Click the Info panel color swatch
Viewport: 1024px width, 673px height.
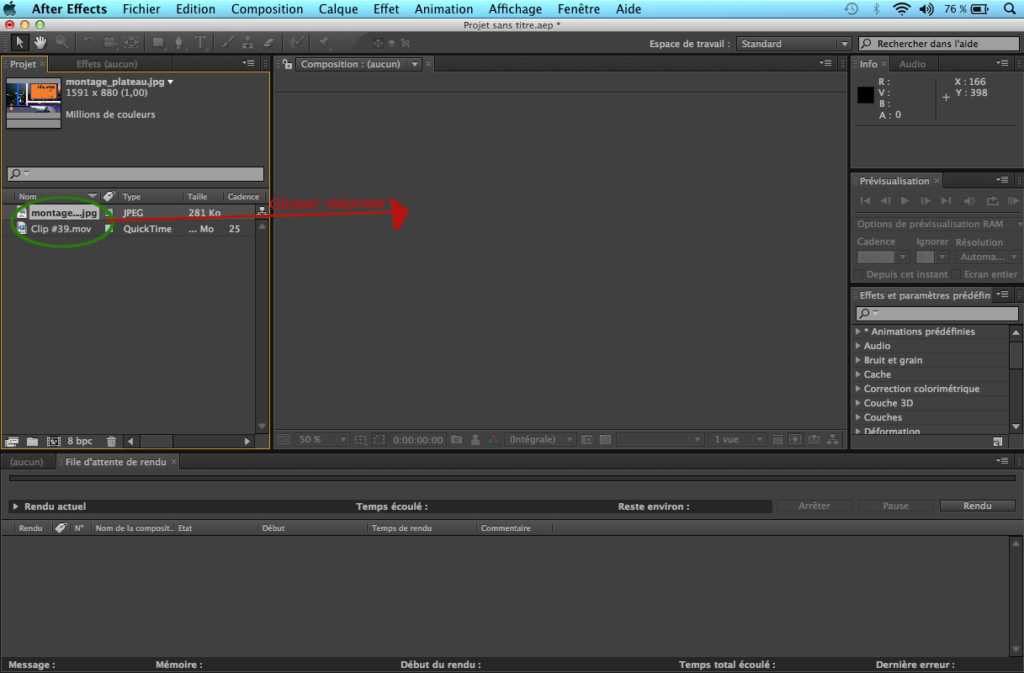[865, 95]
